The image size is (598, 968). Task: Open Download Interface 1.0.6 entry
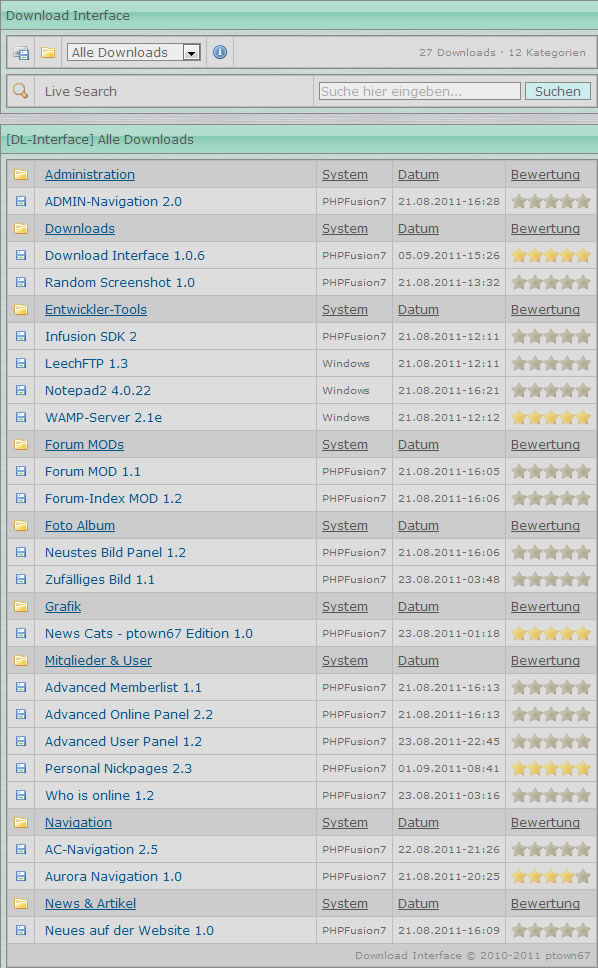tap(125, 255)
